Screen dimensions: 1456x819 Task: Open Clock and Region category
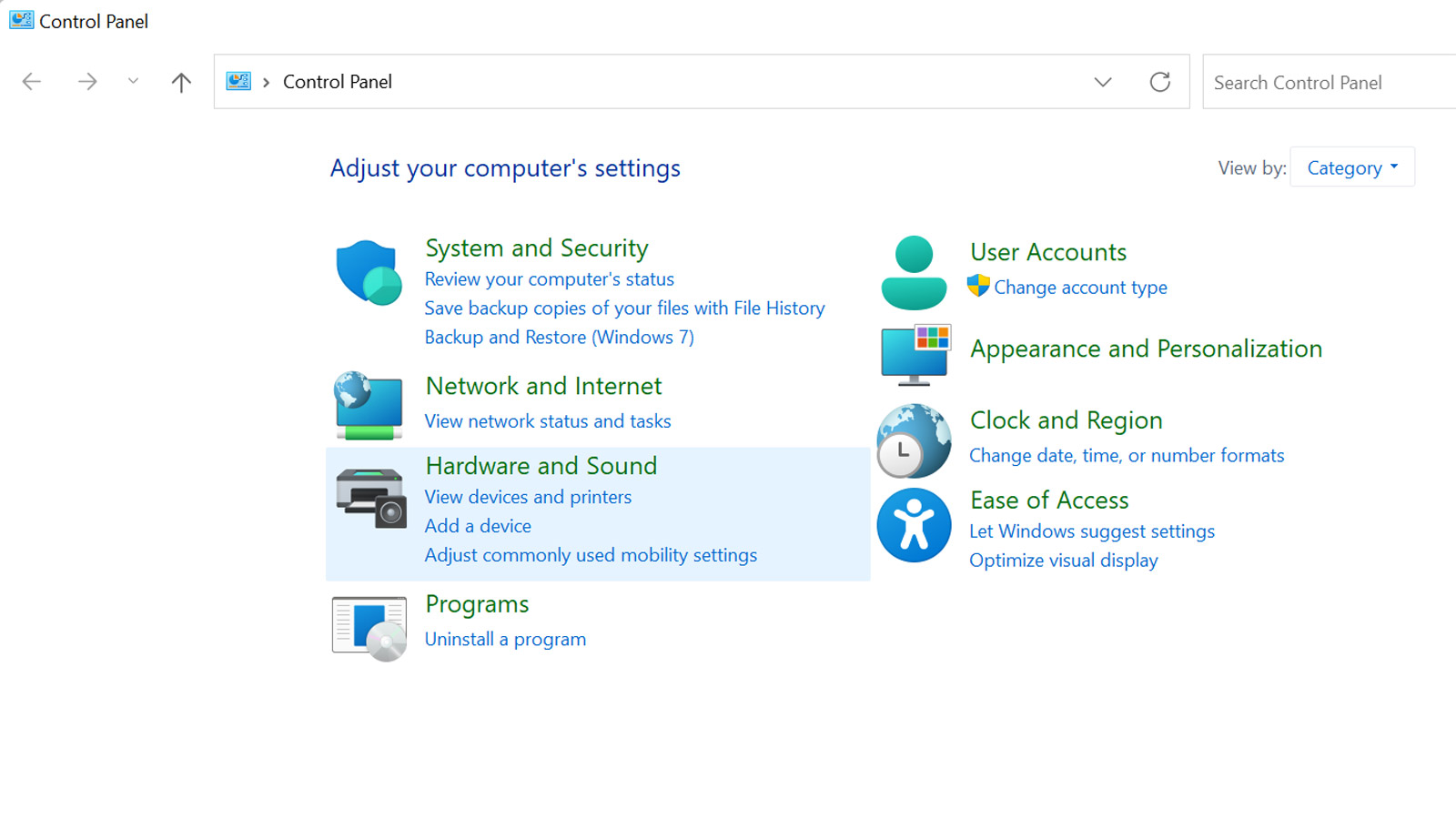[x=1066, y=420]
